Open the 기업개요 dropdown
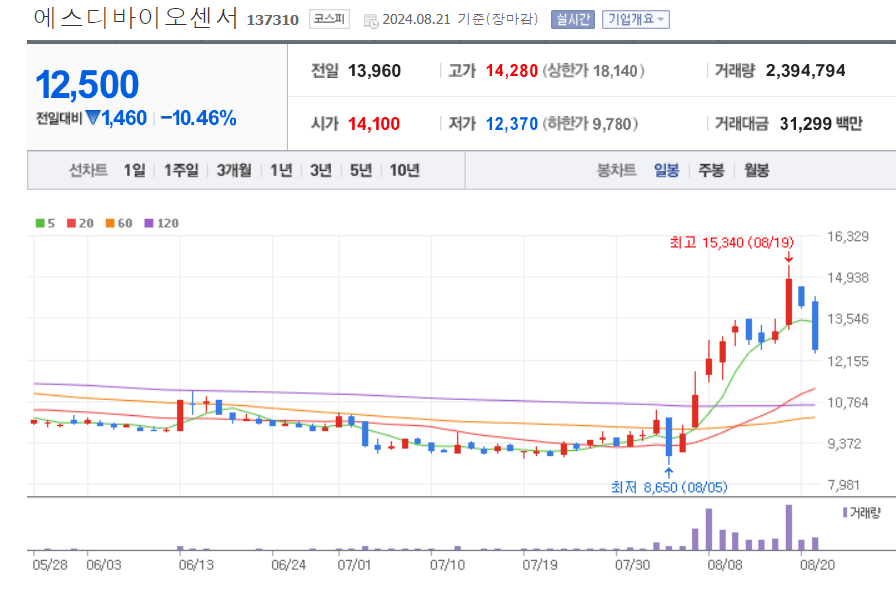Image resolution: width=896 pixels, height=600 pixels. click(636, 18)
